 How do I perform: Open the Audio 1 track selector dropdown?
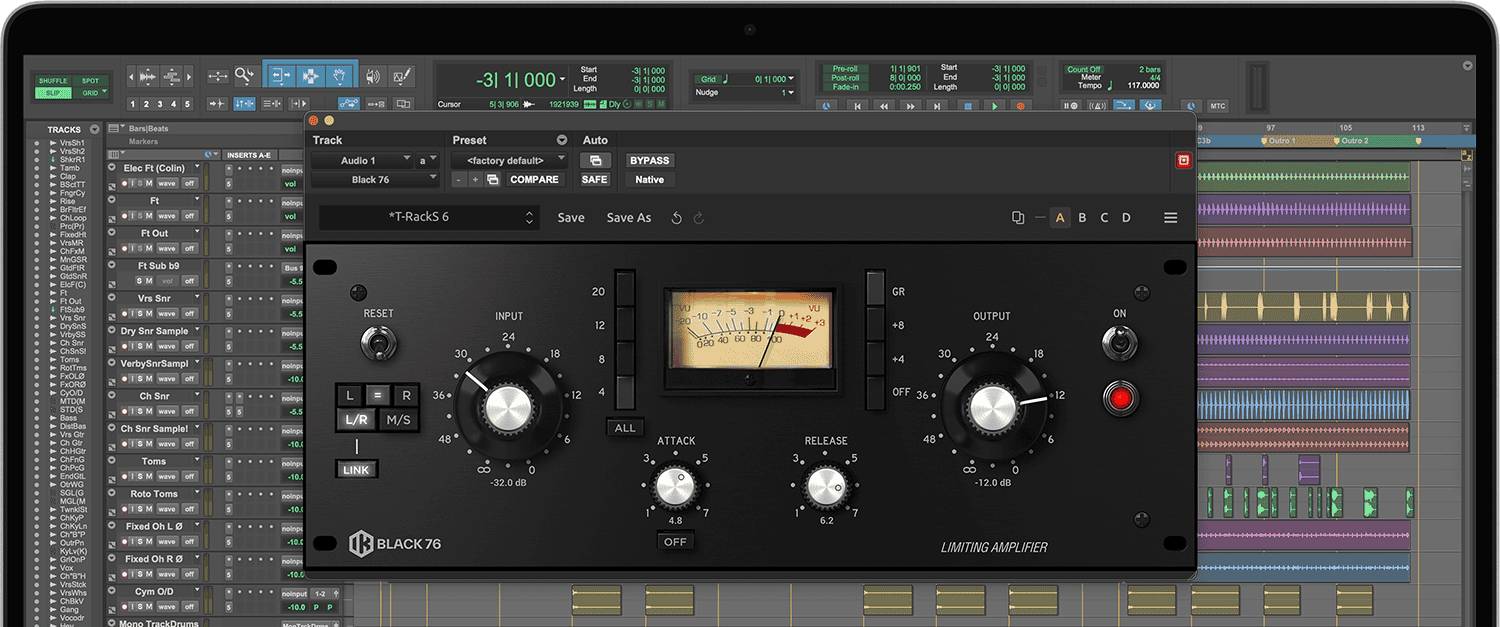click(x=363, y=160)
